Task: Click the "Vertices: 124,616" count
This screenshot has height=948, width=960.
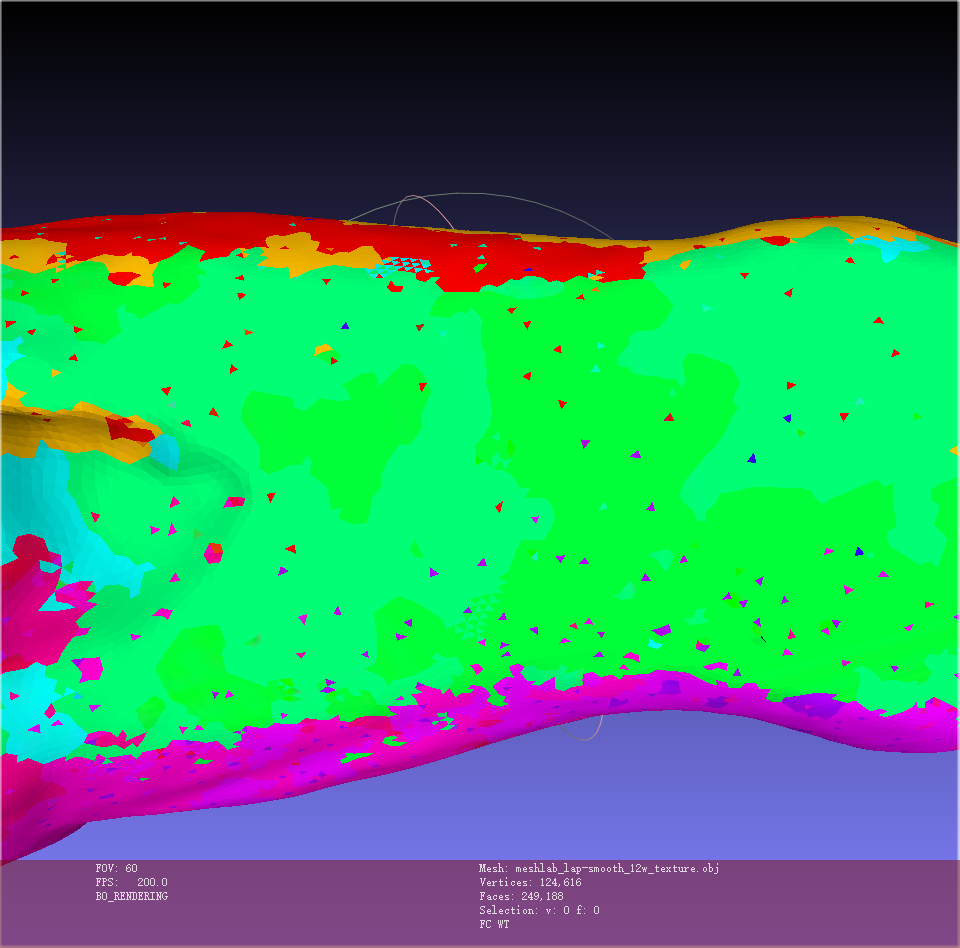Action: click(x=530, y=882)
